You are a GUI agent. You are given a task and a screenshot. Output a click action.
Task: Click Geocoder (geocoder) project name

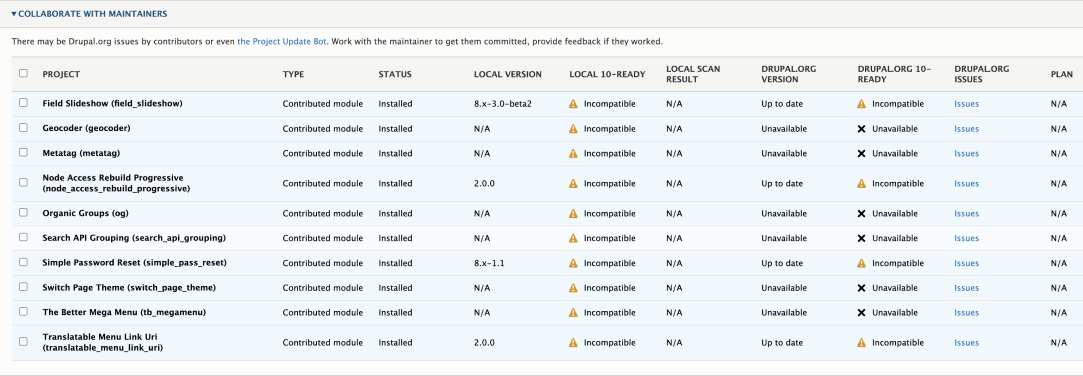pyautogui.click(x=86, y=129)
